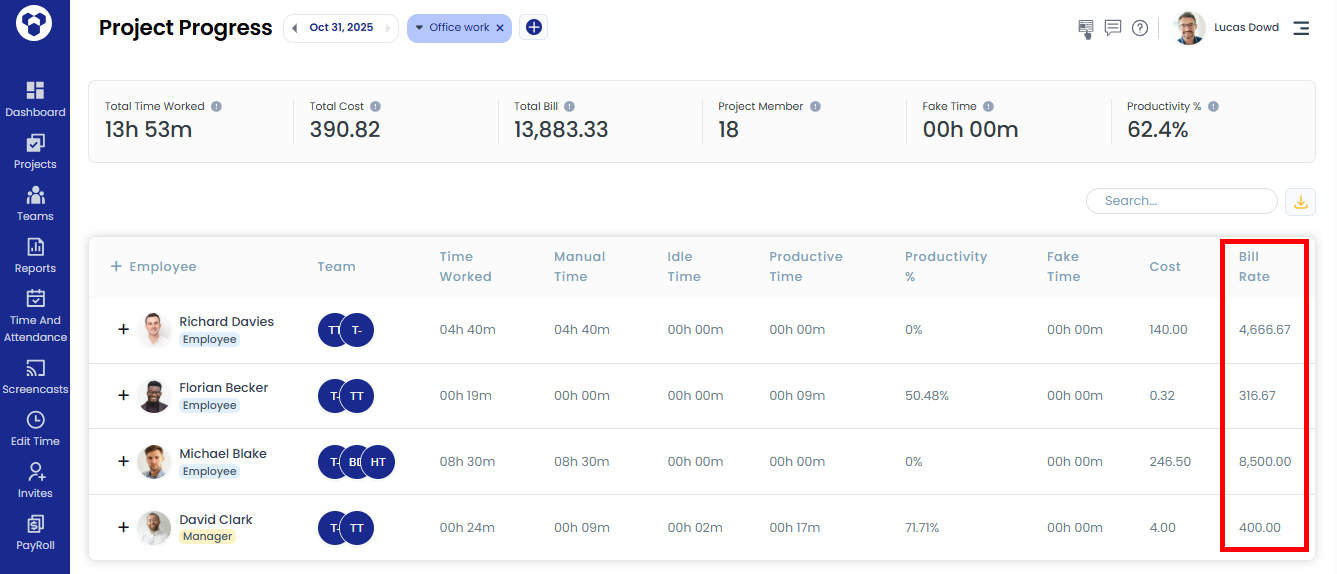The height and width of the screenshot is (574, 1337).
Task: Expand Richard Davies row
Action: pos(124,329)
